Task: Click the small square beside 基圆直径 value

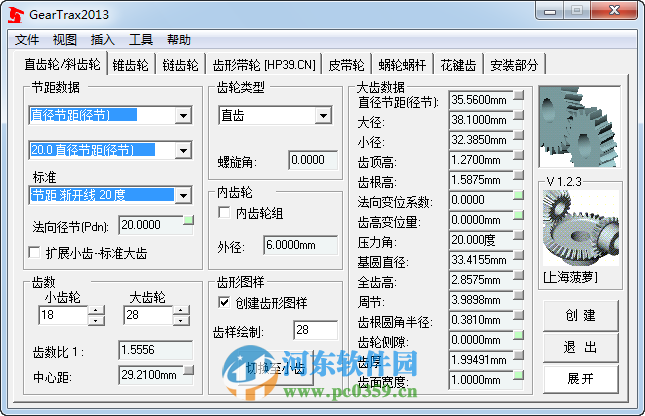Action: (519, 256)
